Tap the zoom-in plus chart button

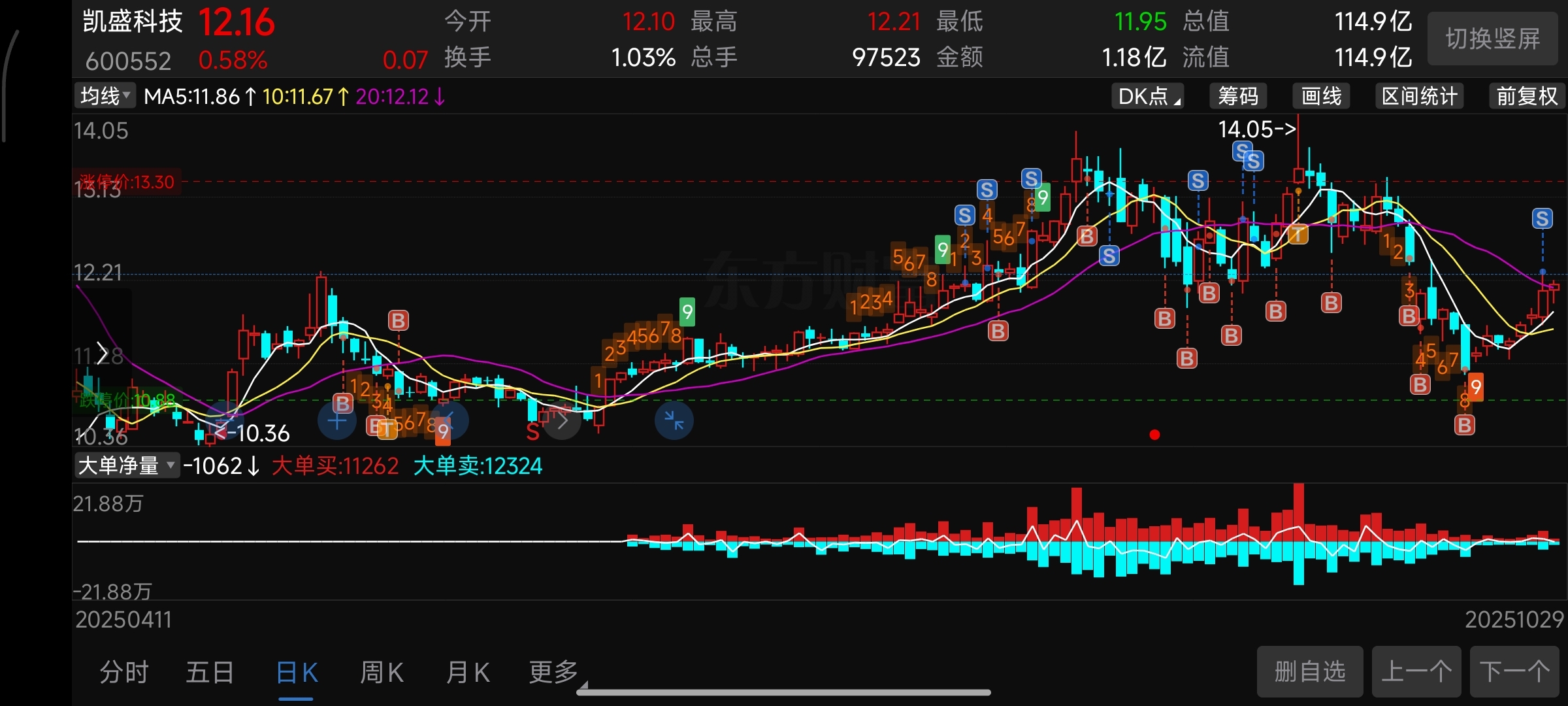[337, 421]
